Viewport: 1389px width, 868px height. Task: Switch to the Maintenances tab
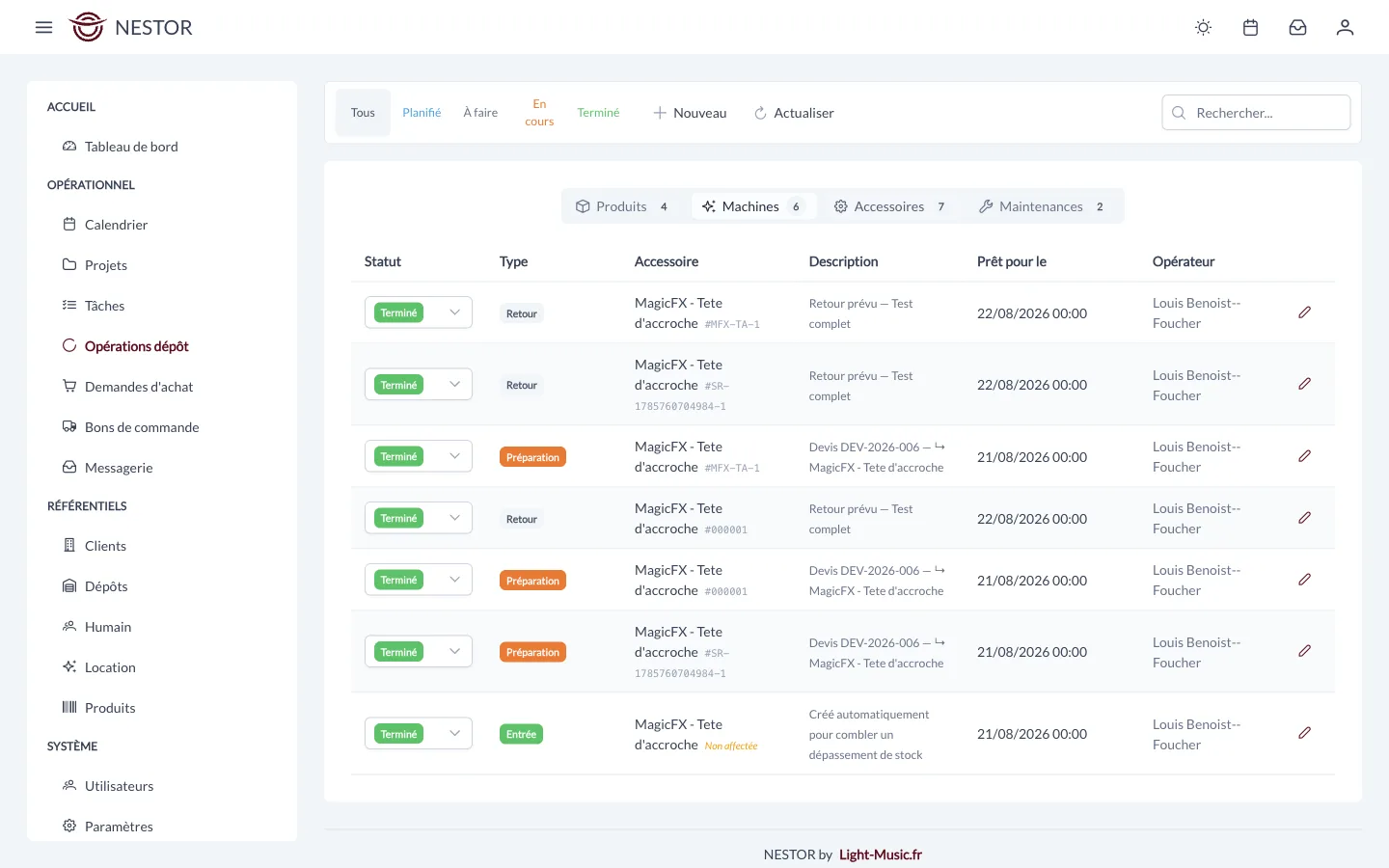[1042, 206]
